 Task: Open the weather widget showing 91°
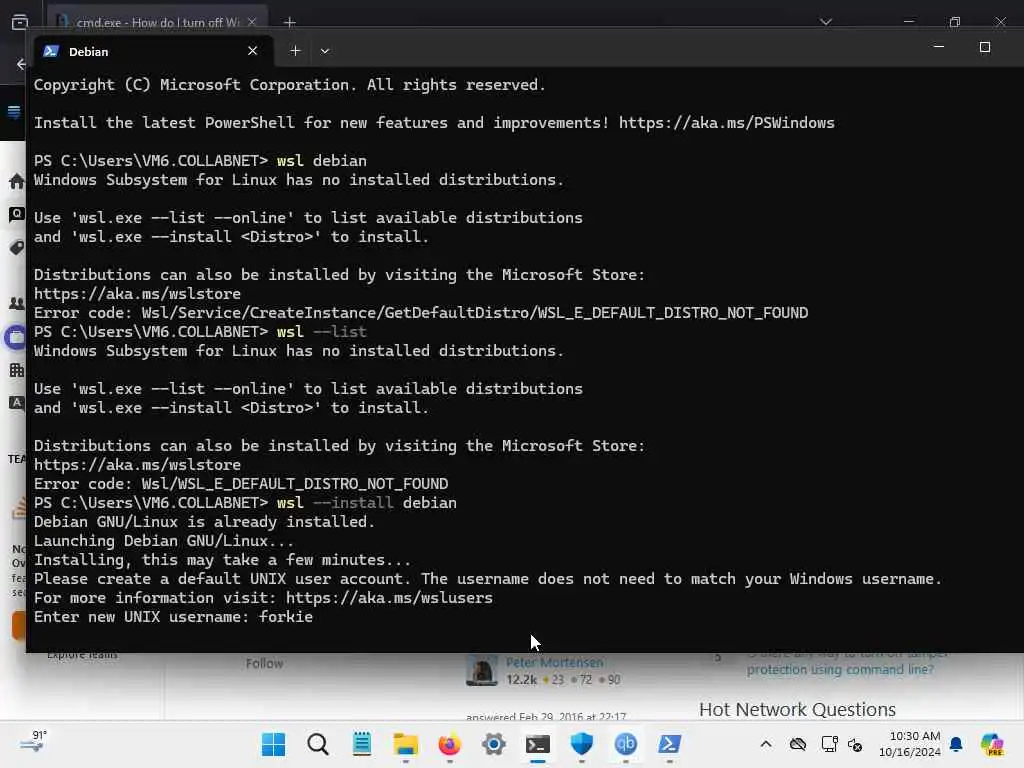coord(33,741)
